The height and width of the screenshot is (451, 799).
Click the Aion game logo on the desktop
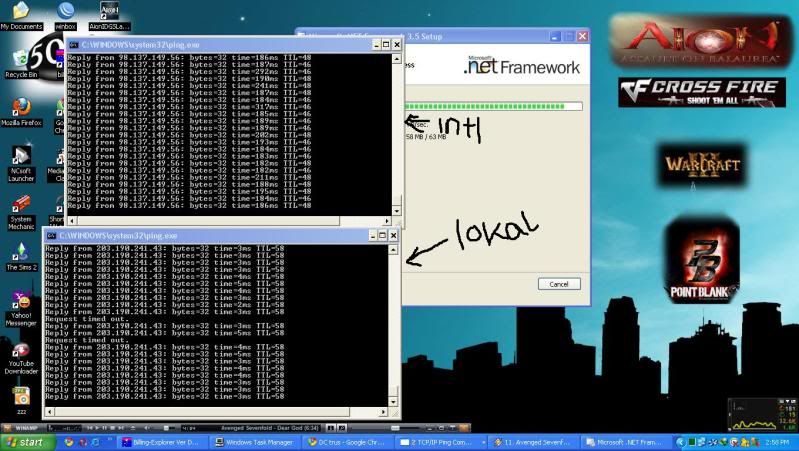(x=702, y=41)
